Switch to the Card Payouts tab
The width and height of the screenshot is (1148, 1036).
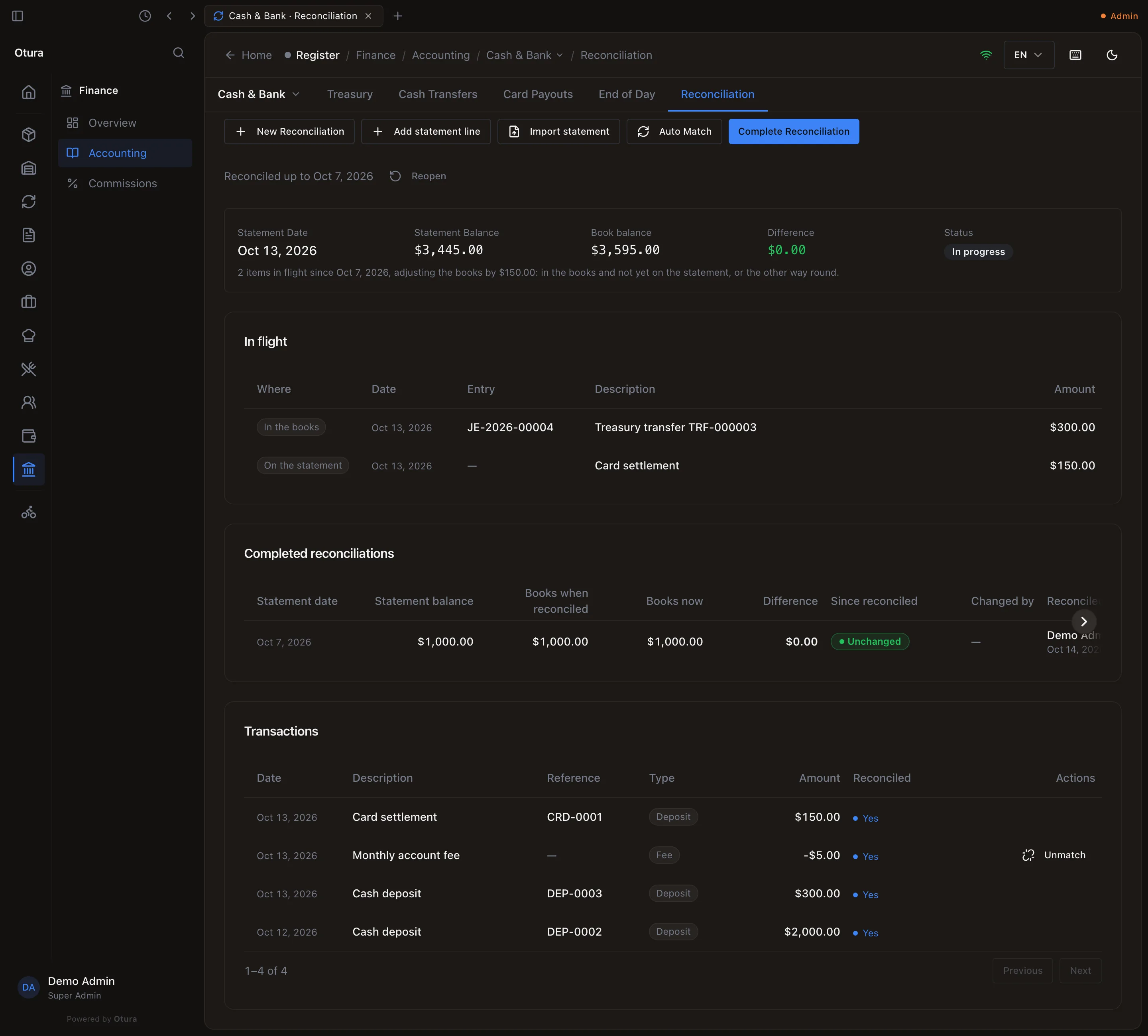click(x=538, y=94)
